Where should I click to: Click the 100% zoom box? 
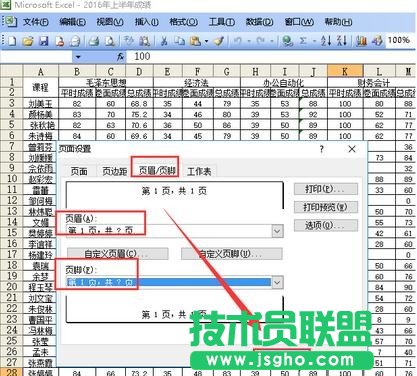click(399, 40)
